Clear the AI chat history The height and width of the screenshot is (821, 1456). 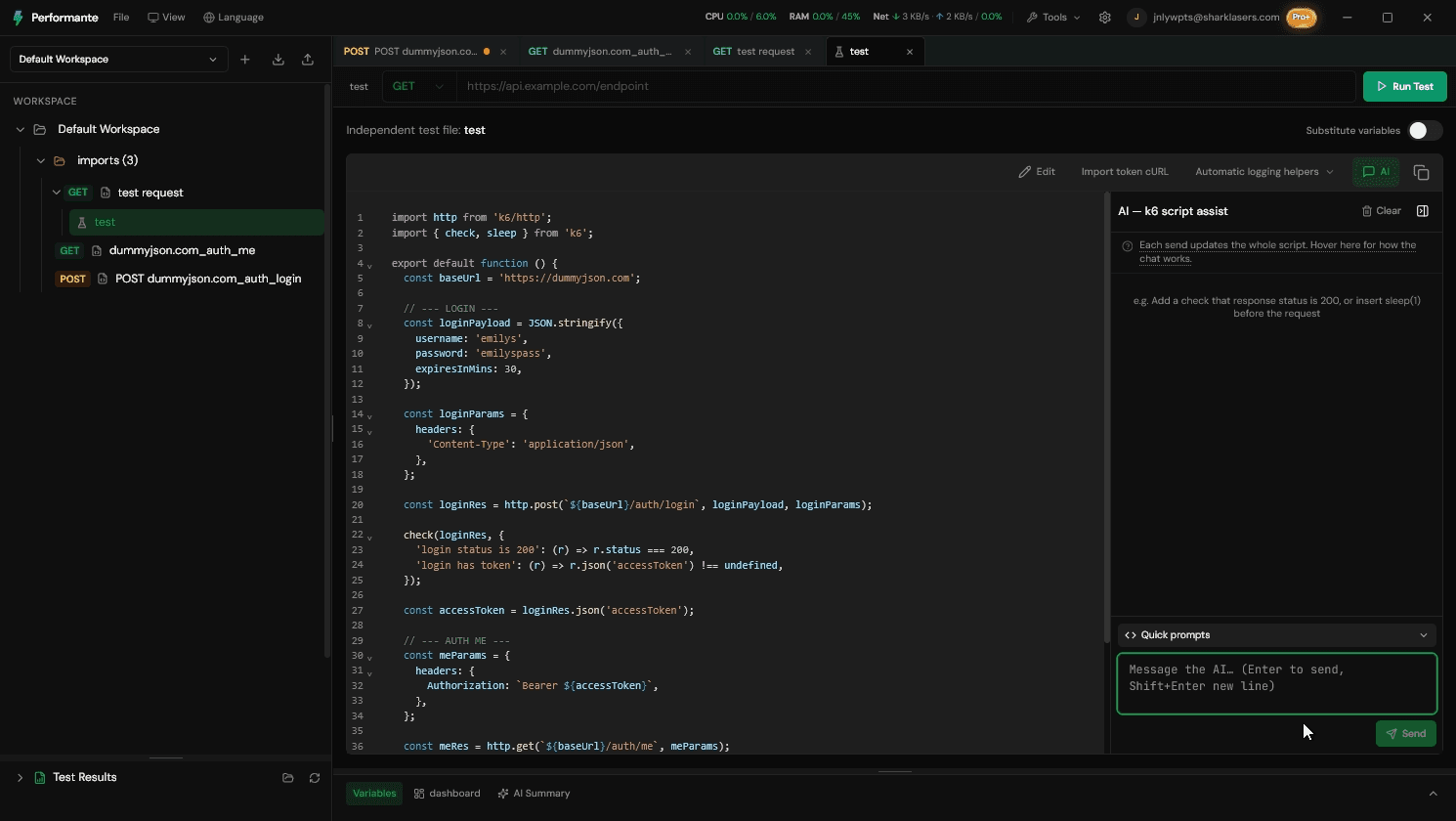[1382, 211]
